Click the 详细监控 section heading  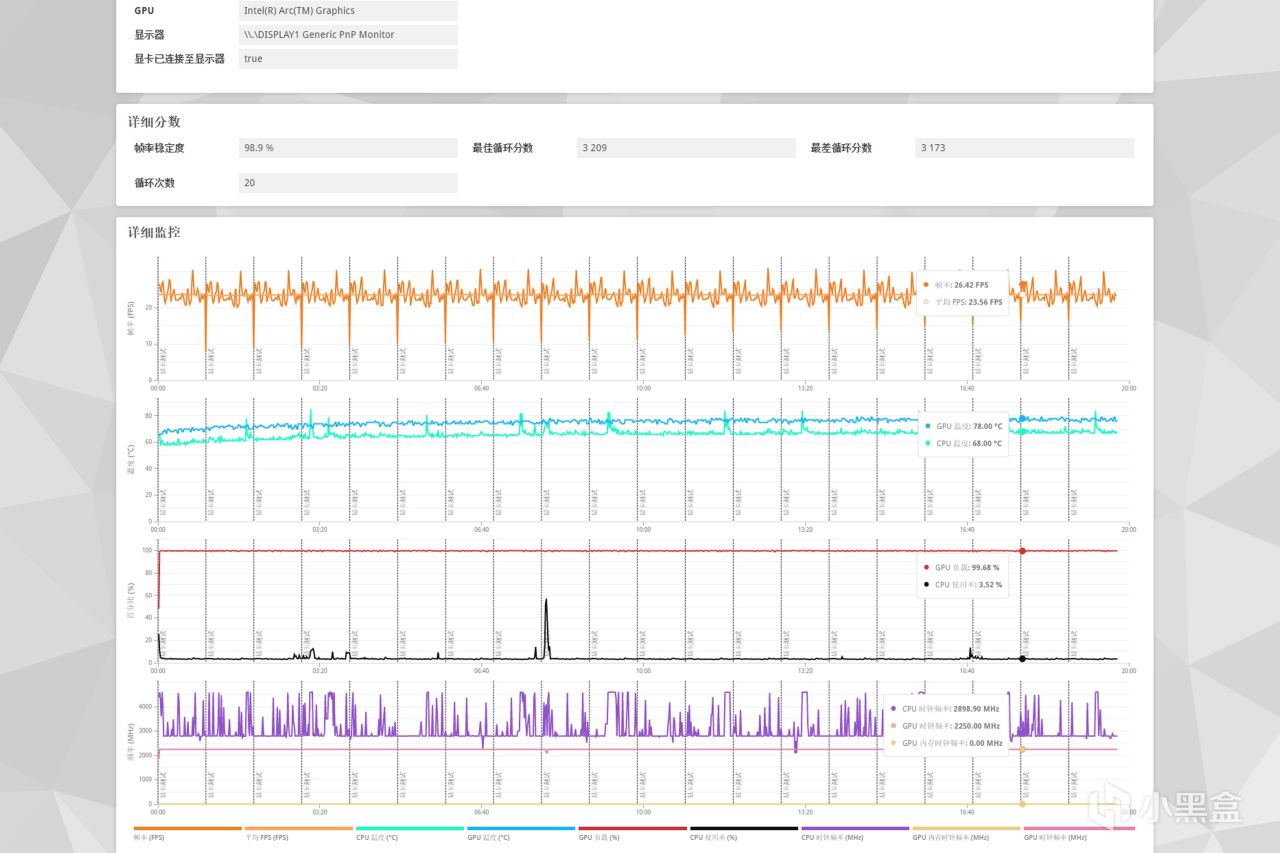pos(154,233)
